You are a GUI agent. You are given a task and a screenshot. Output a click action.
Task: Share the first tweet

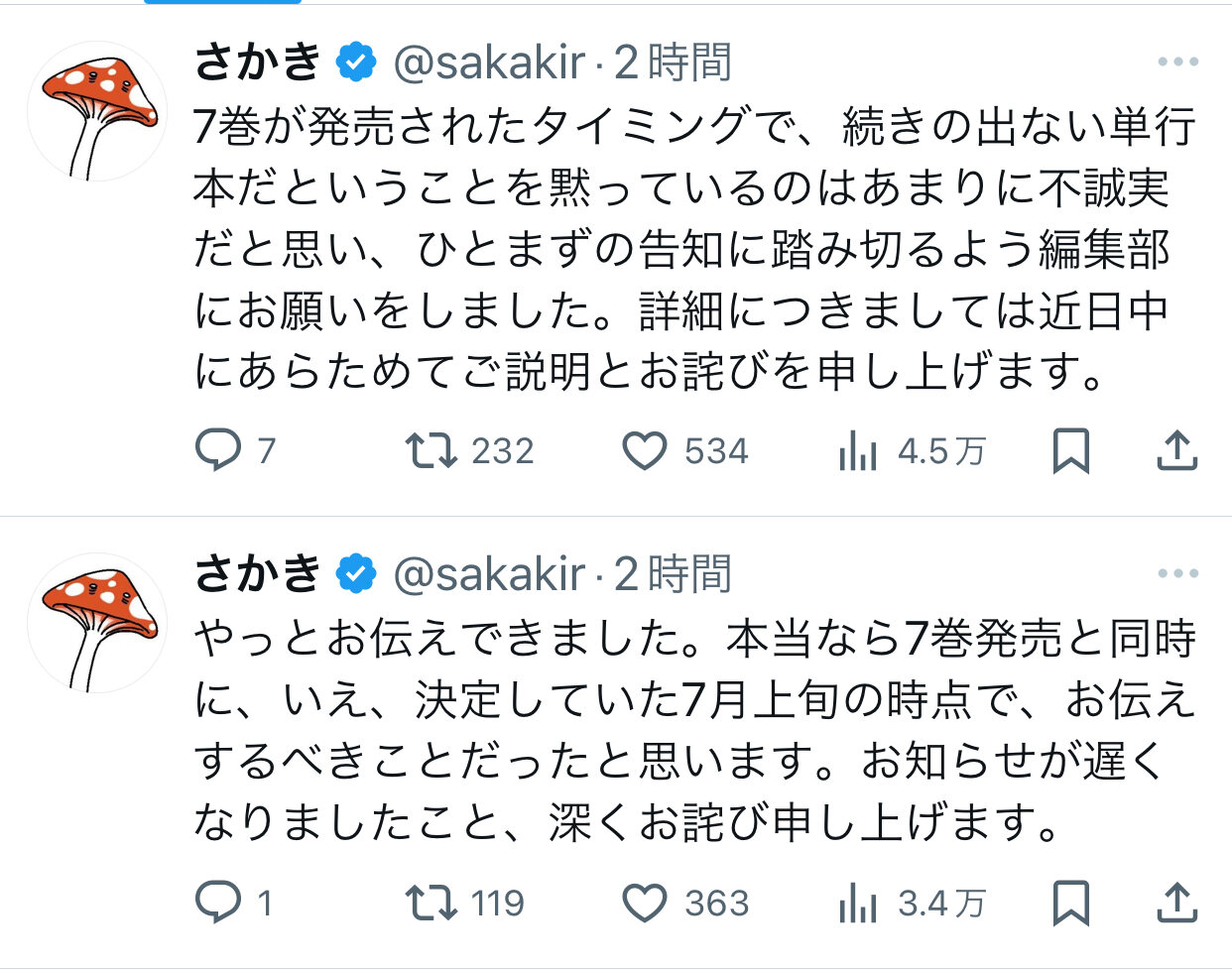[1176, 451]
